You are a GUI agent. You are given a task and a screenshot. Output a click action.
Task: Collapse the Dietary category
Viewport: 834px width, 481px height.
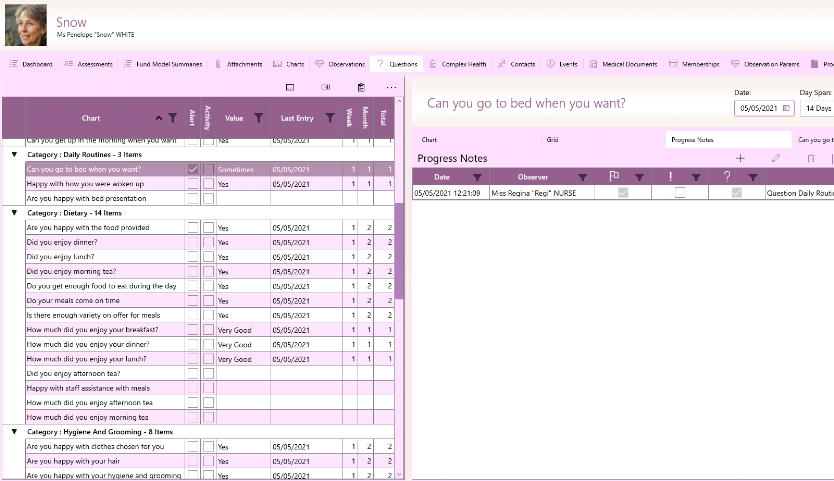14,213
